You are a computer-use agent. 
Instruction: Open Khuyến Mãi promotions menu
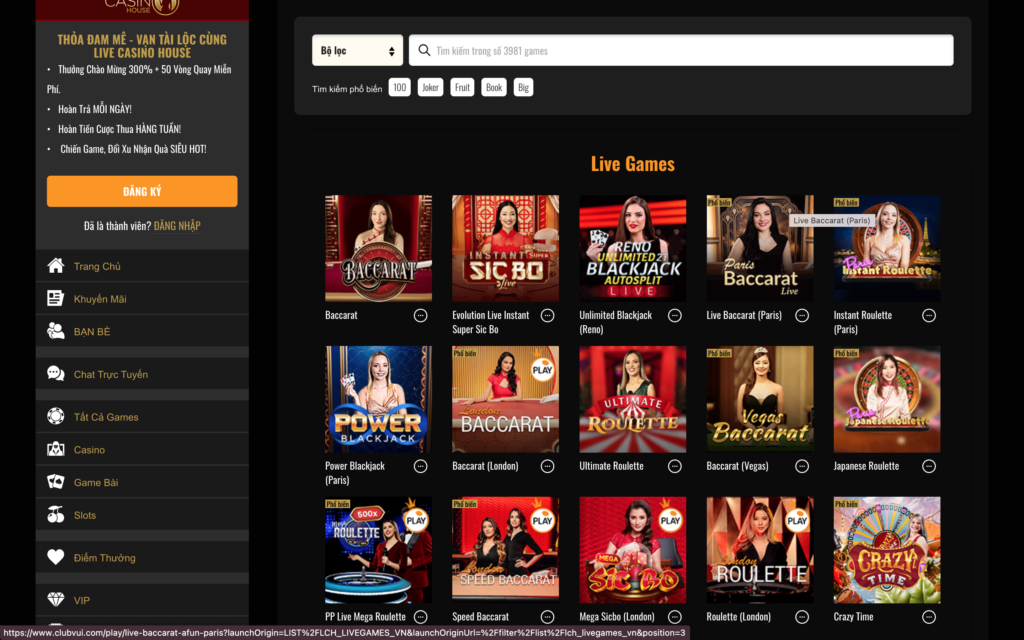(142, 298)
